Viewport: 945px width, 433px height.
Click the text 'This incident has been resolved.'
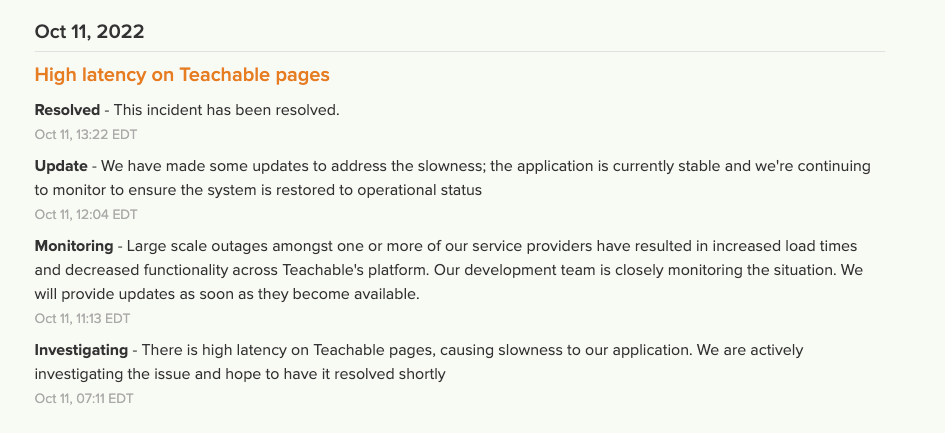pos(227,110)
